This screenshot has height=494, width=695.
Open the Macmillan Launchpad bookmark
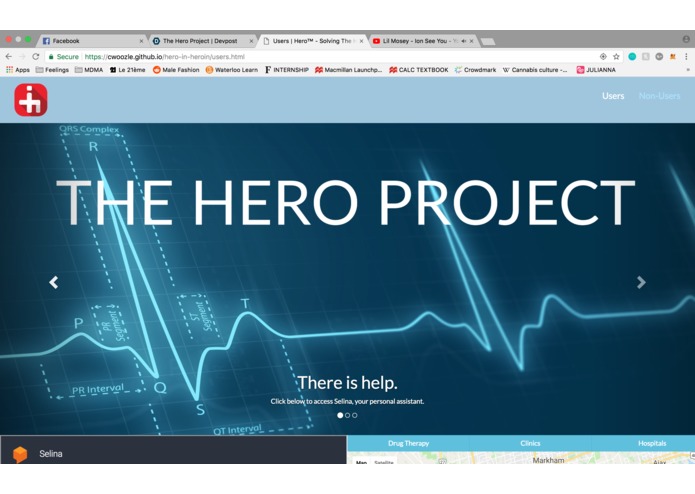pos(348,70)
